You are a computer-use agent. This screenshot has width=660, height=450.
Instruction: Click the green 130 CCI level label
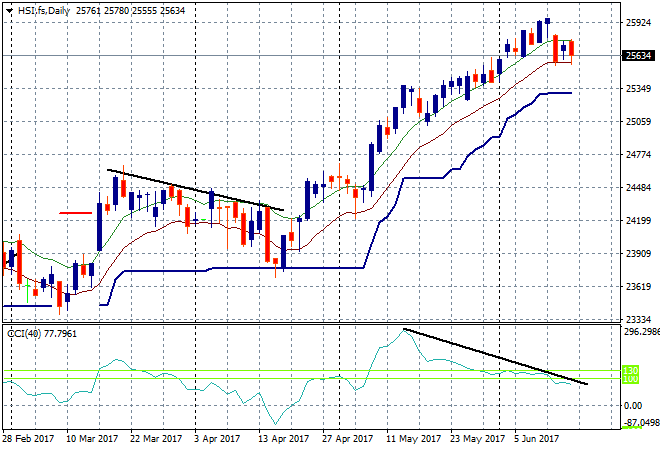point(630,370)
